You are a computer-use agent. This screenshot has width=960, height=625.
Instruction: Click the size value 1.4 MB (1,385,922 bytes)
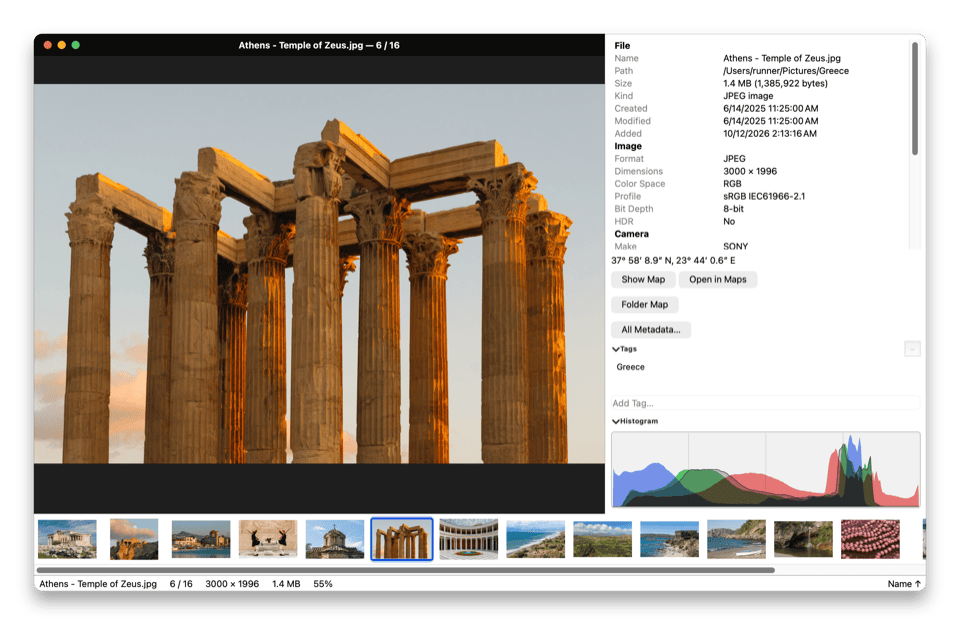[x=775, y=83]
